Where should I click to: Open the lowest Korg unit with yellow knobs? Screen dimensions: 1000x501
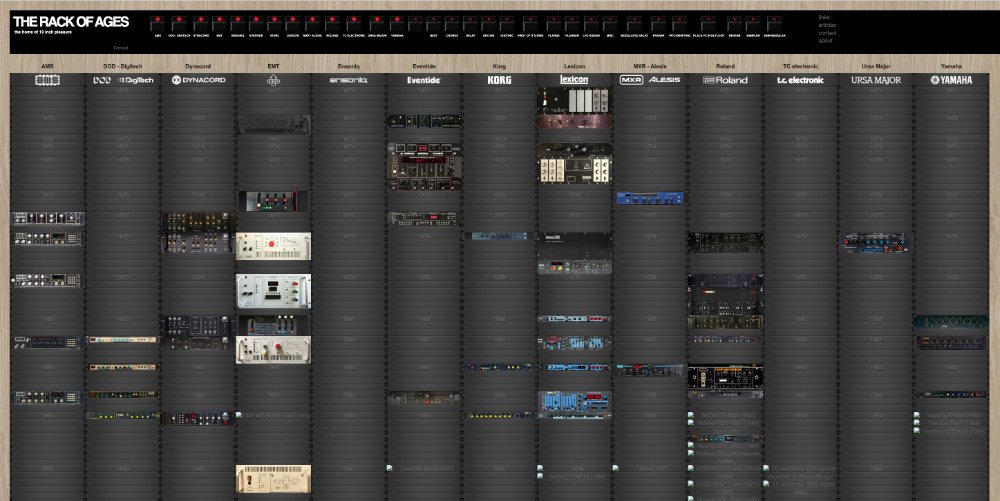pos(499,416)
